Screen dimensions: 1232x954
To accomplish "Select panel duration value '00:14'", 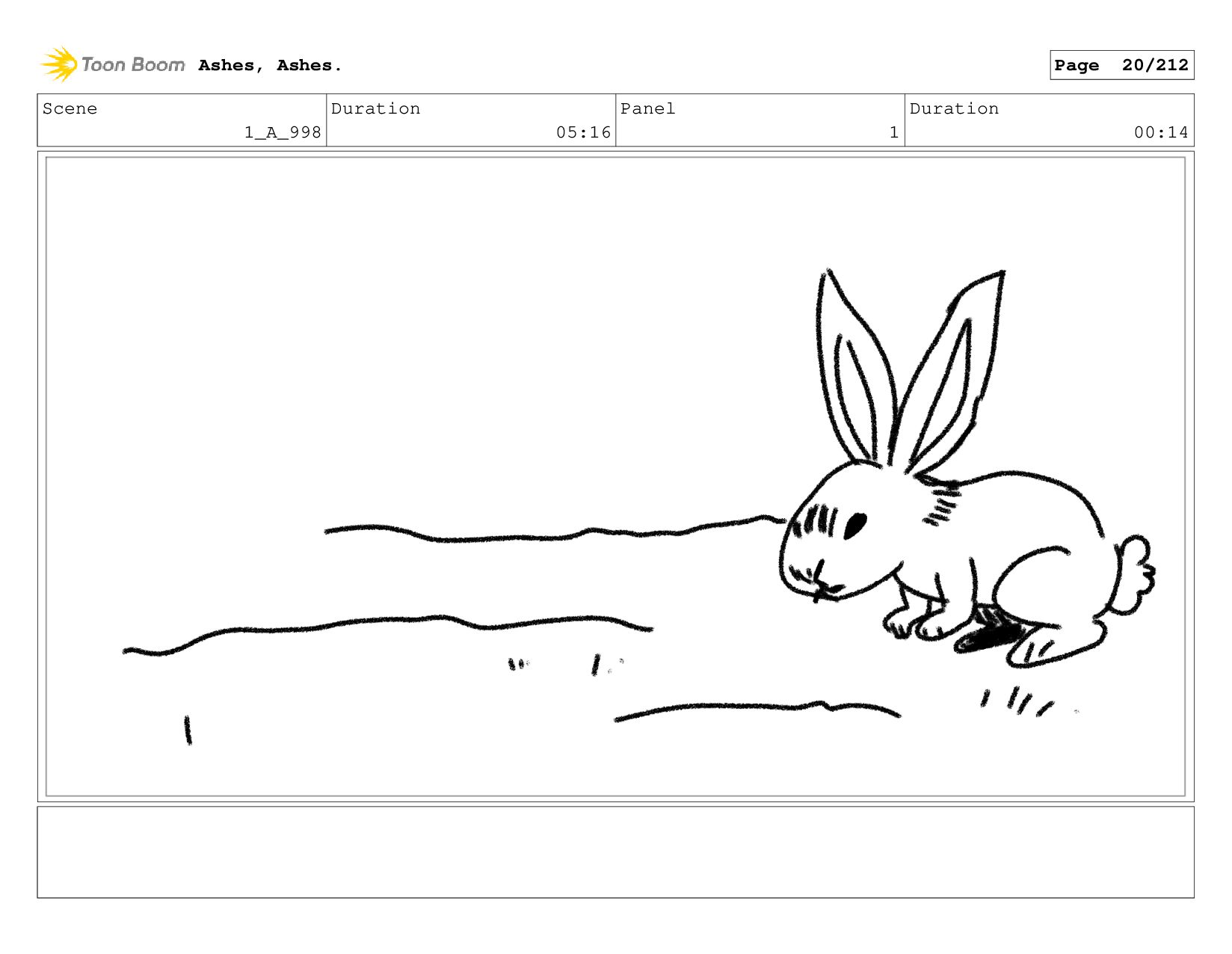I will point(1161,132).
